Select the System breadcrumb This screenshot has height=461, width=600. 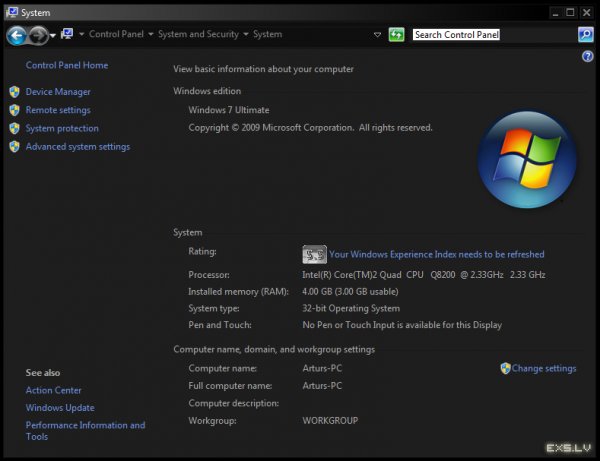[x=267, y=34]
